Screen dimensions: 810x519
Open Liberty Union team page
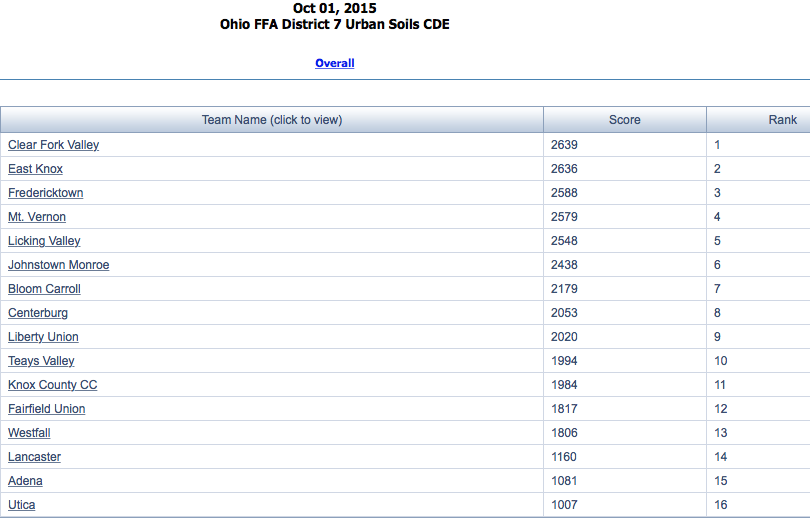pos(43,337)
